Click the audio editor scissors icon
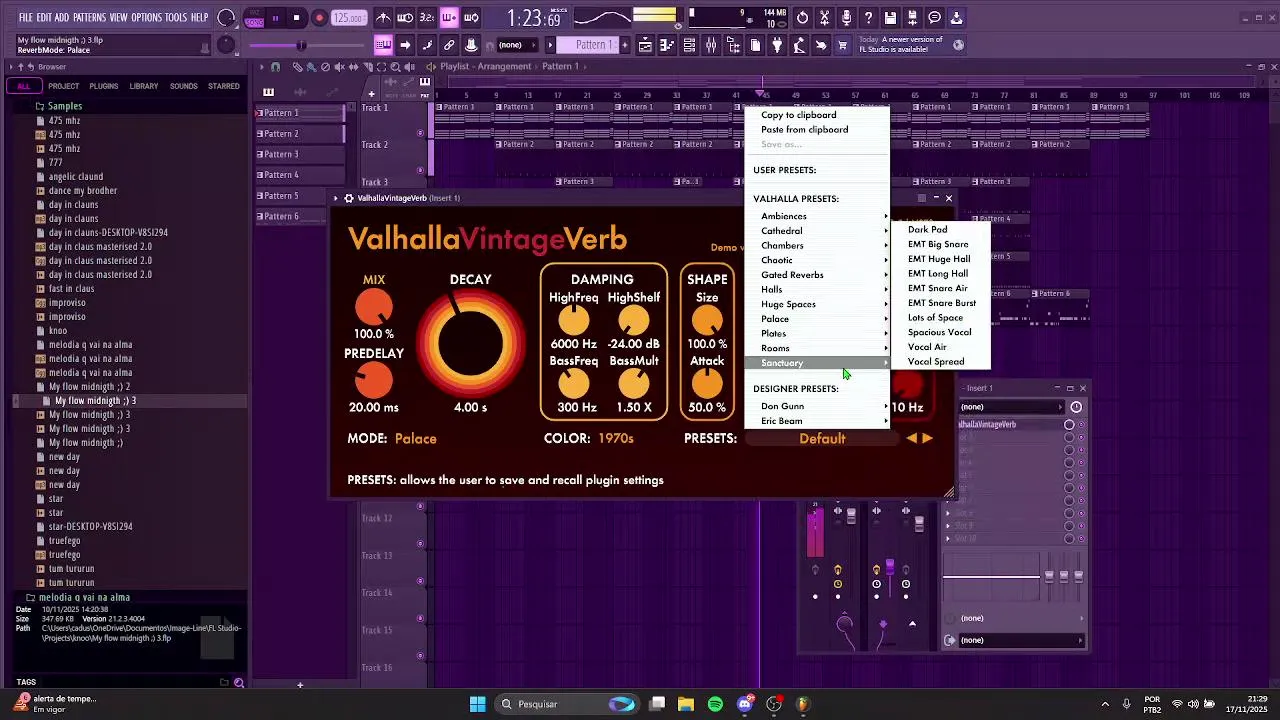The image size is (1280, 720). tap(824, 18)
